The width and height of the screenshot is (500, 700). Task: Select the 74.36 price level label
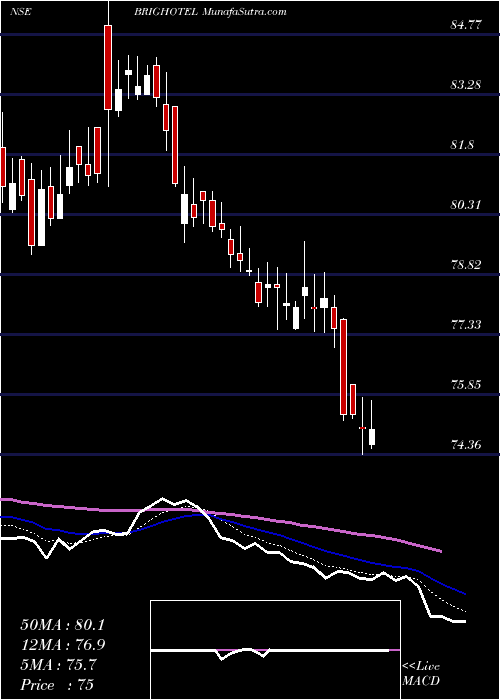point(466,445)
